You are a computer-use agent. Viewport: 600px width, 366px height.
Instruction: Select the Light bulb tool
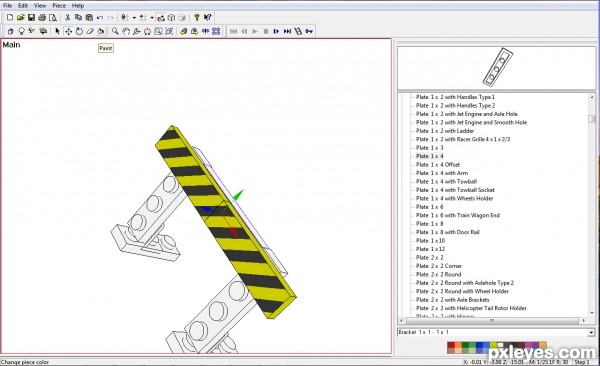[x=21, y=31]
